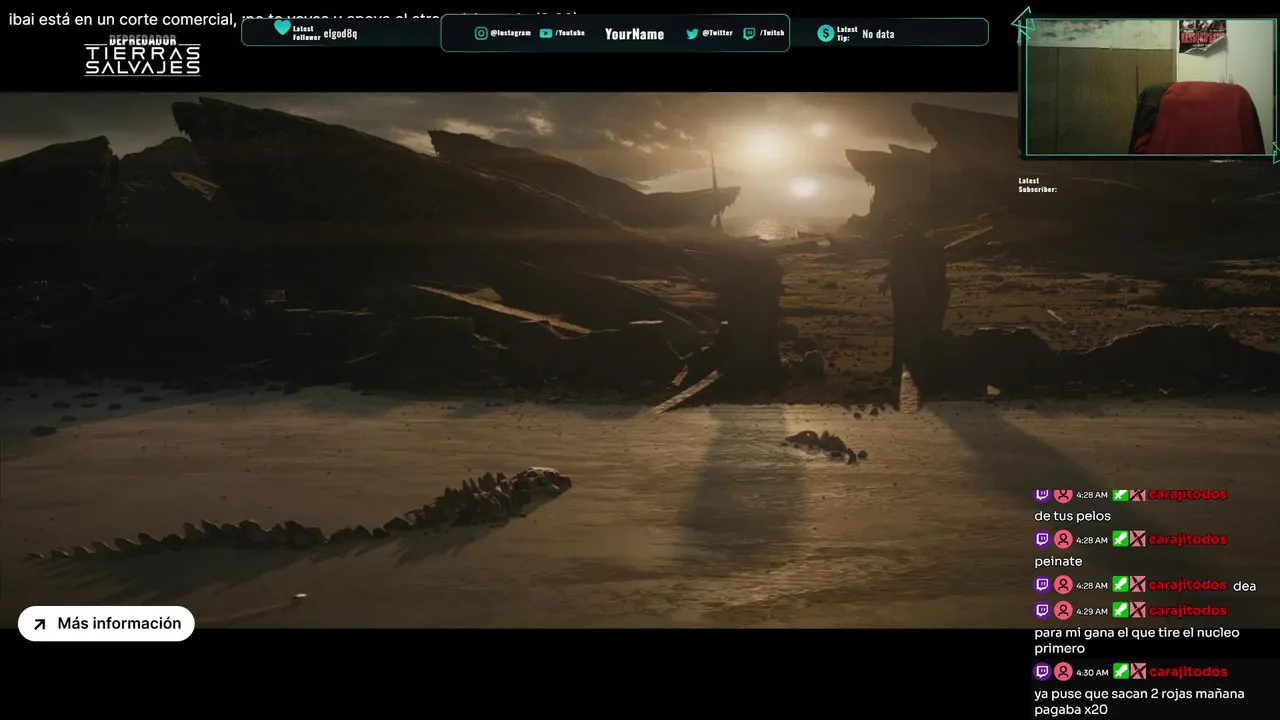Click the /Twitch label in the top bar
The height and width of the screenshot is (720, 1280).
pyautogui.click(x=772, y=33)
